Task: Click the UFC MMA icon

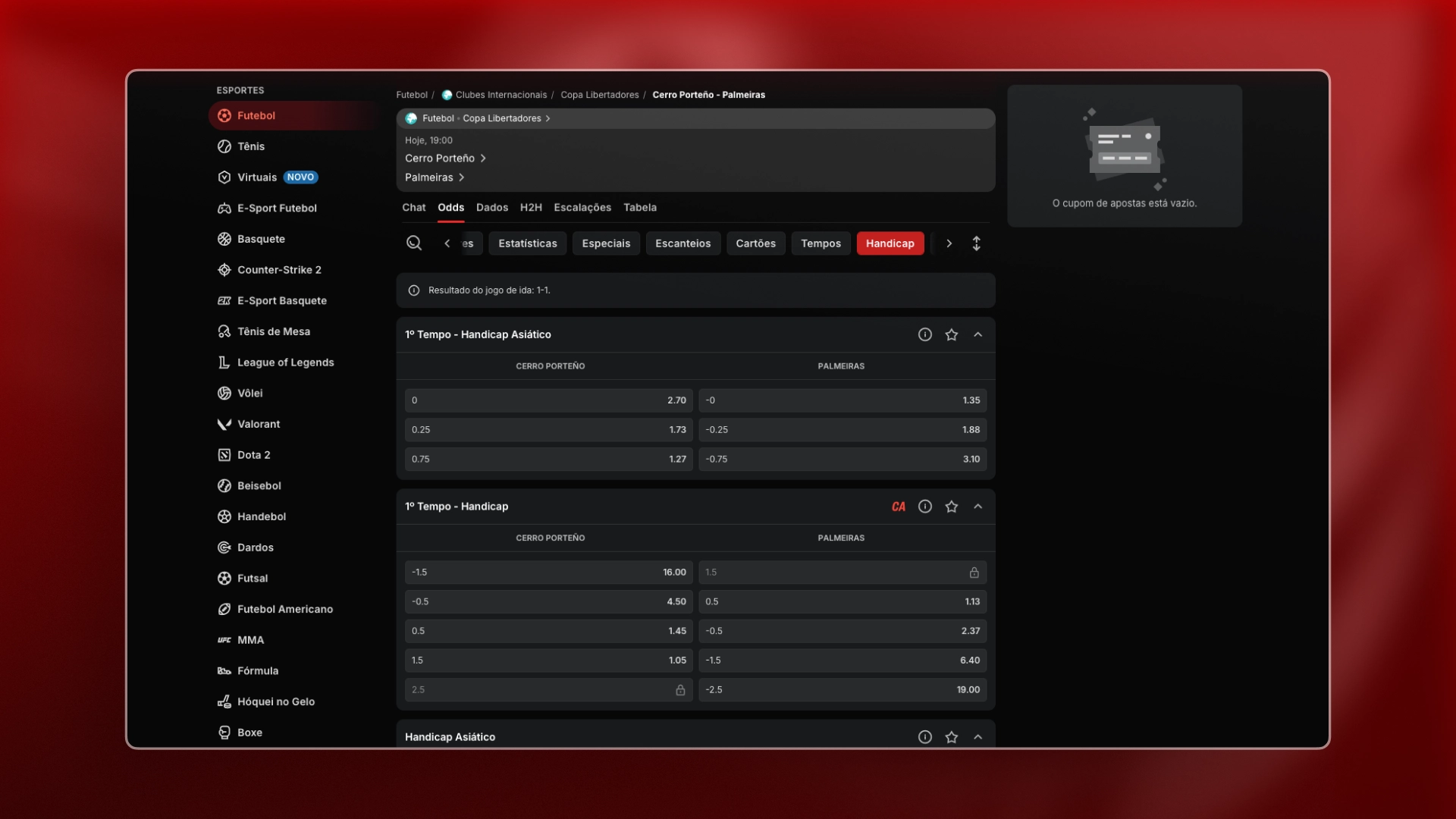Action: pos(224,640)
